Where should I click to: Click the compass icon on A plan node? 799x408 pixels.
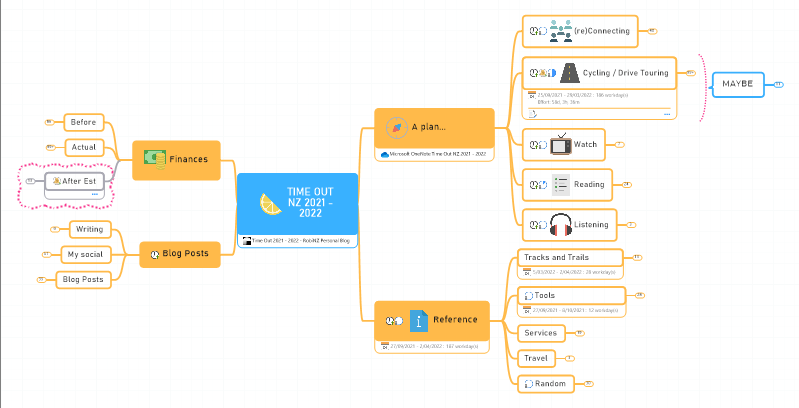[x=396, y=127]
